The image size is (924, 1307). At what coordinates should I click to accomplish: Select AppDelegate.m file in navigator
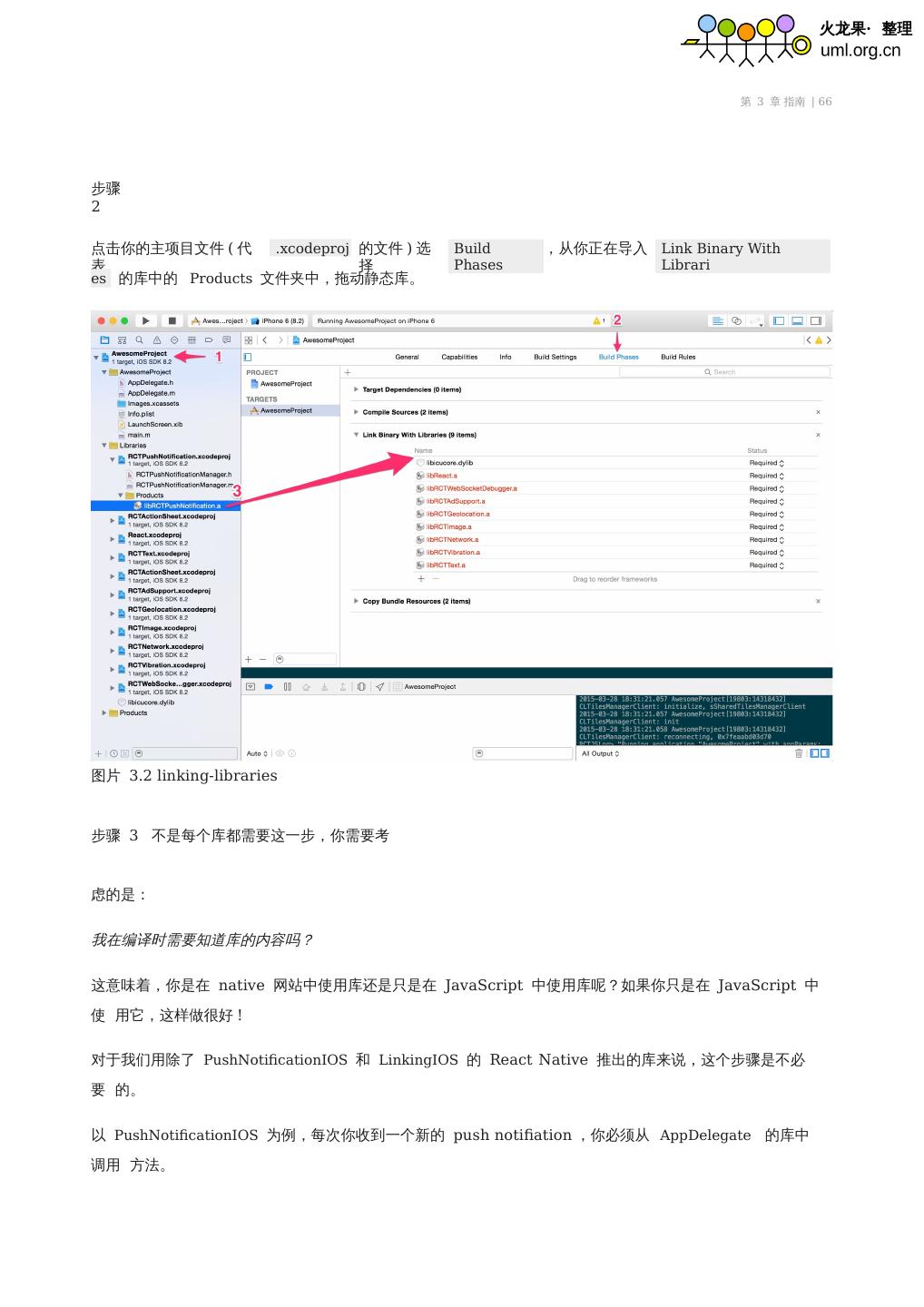pyautogui.click(x=145, y=393)
